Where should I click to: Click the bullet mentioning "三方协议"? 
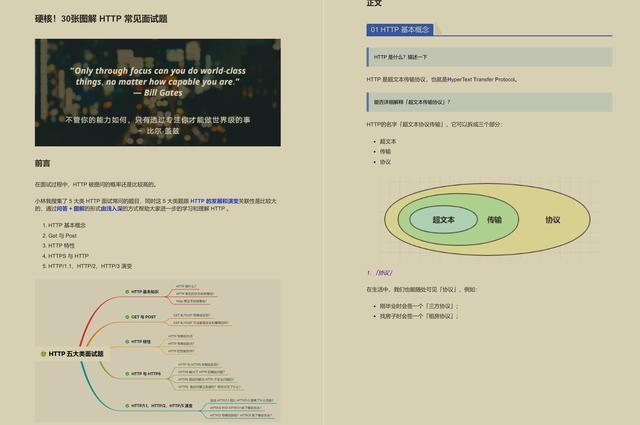(x=419, y=306)
